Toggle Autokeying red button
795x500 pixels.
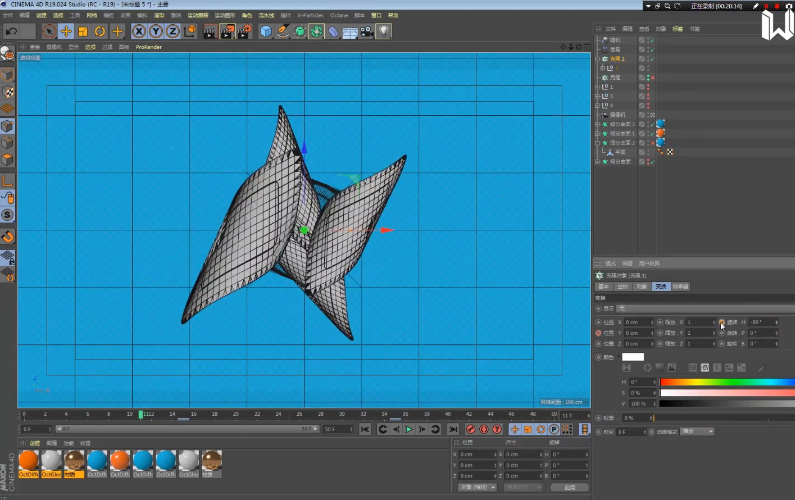484,430
